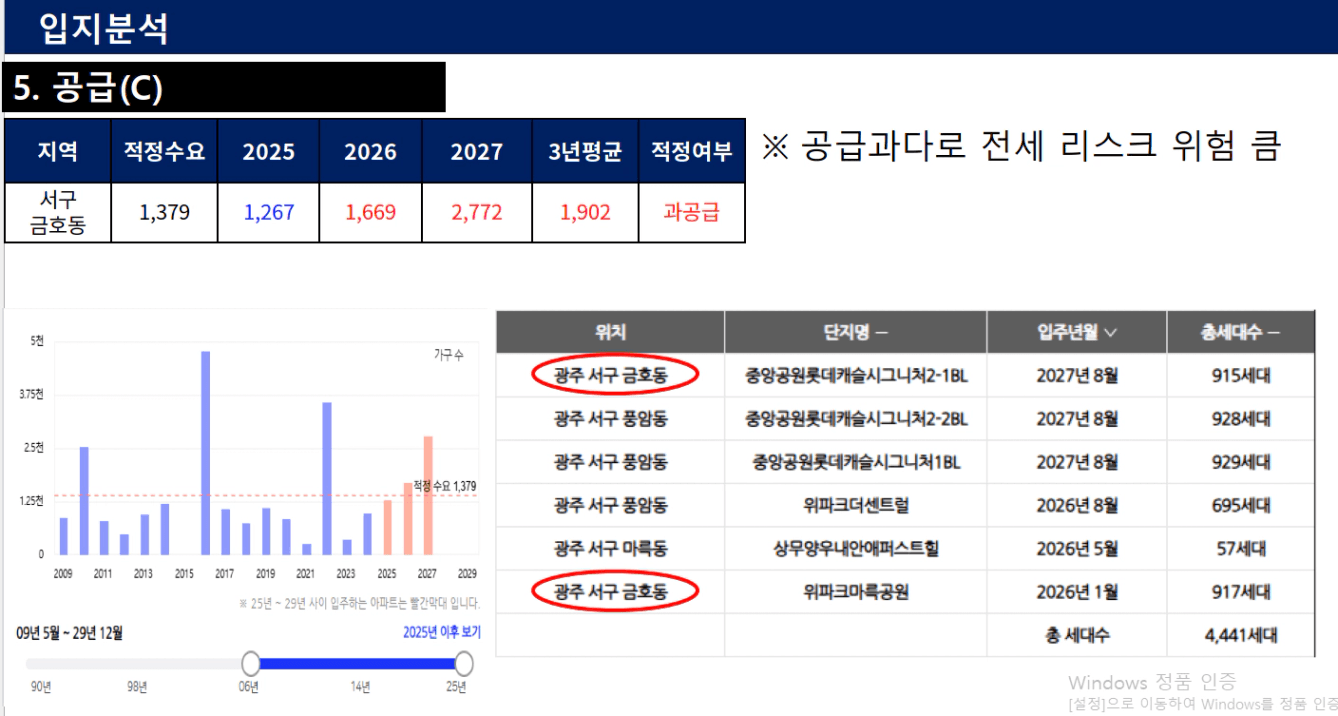Click the 929세대 cell
The width and height of the screenshot is (1338, 716).
1241,462
